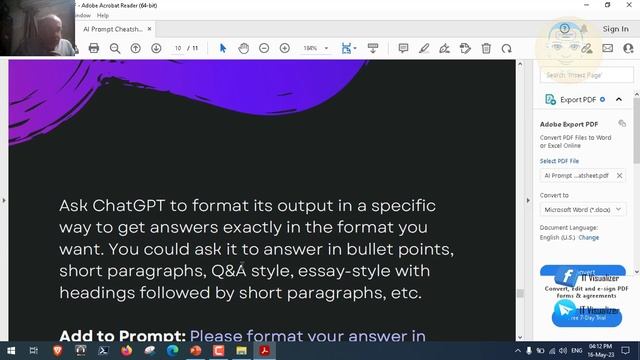Open File Explorer from taskbar

coord(242,351)
